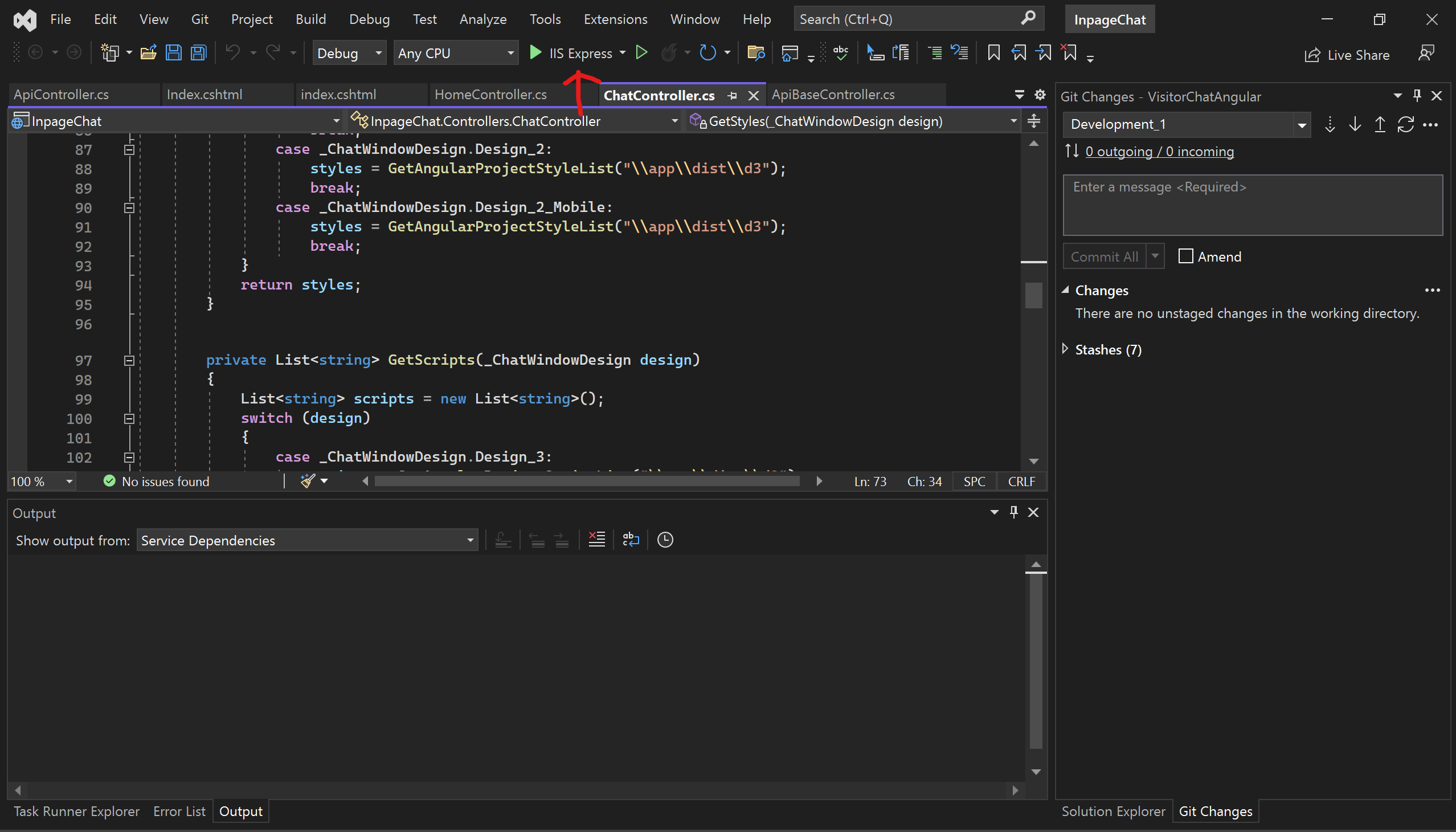Open the Development_1 branch dropdown

(1302, 125)
